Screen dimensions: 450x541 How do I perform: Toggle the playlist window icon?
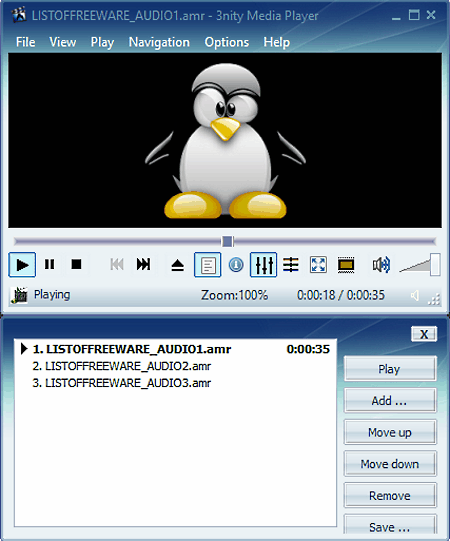pyautogui.click(x=208, y=265)
